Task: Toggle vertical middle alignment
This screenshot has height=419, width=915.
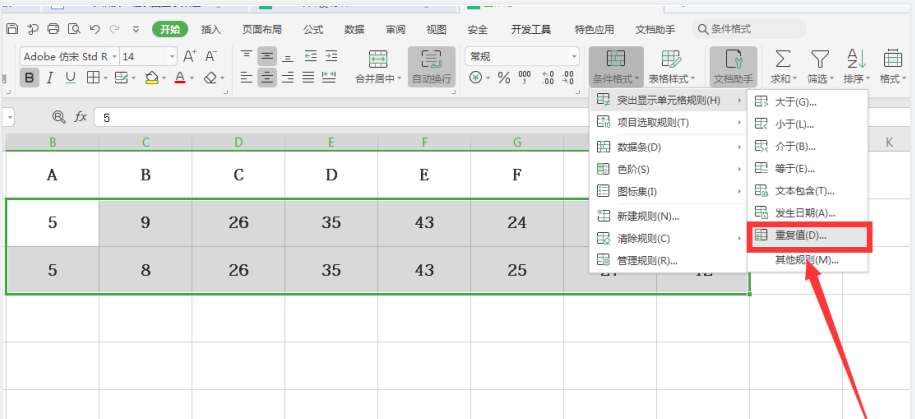Action: click(267, 56)
